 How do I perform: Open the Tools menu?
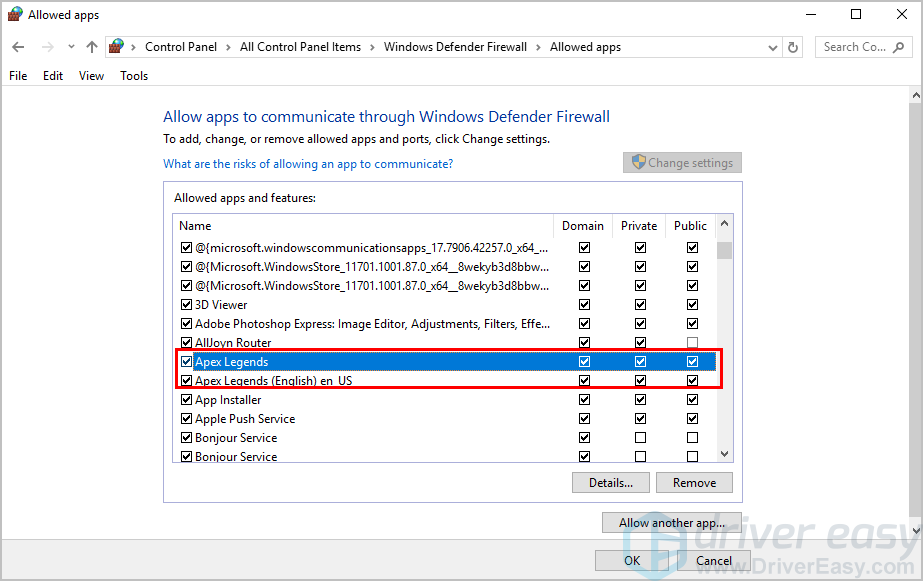point(134,76)
